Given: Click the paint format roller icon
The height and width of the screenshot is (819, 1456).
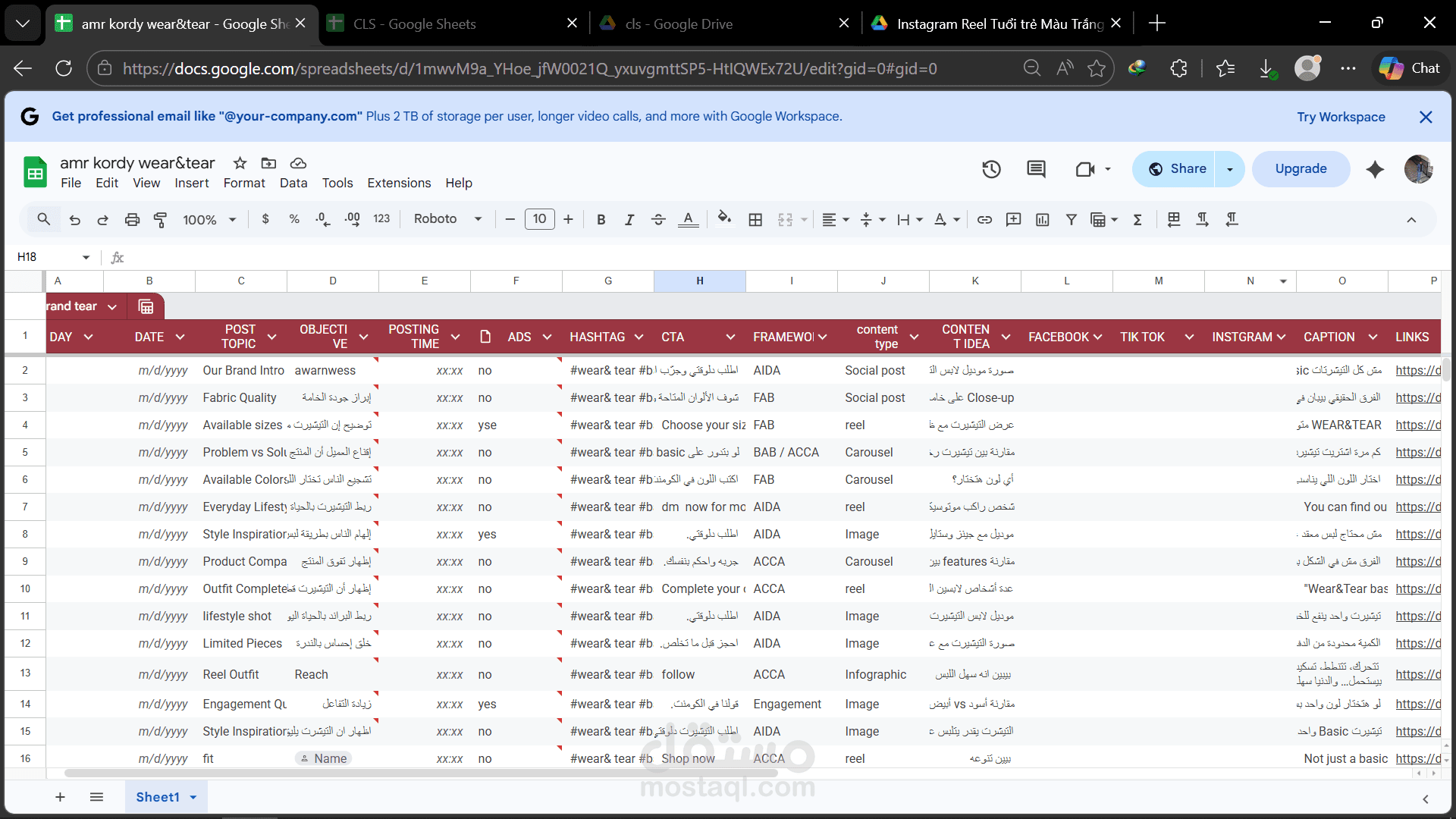Looking at the screenshot, I should pyautogui.click(x=160, y=219).
